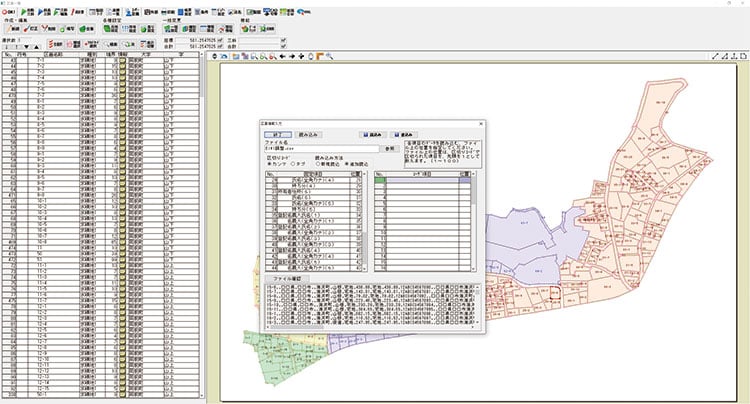Click the scrollbar of the dialog's right data list
Viewport: 750px width, 404px height.
pyautogui.click(x=474, y=221)
